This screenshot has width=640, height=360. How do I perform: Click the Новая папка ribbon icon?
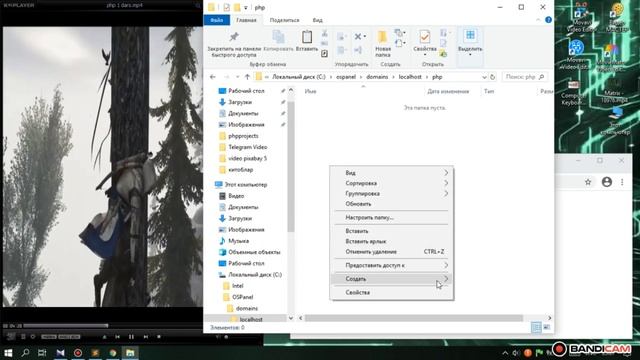pos(382,37)
